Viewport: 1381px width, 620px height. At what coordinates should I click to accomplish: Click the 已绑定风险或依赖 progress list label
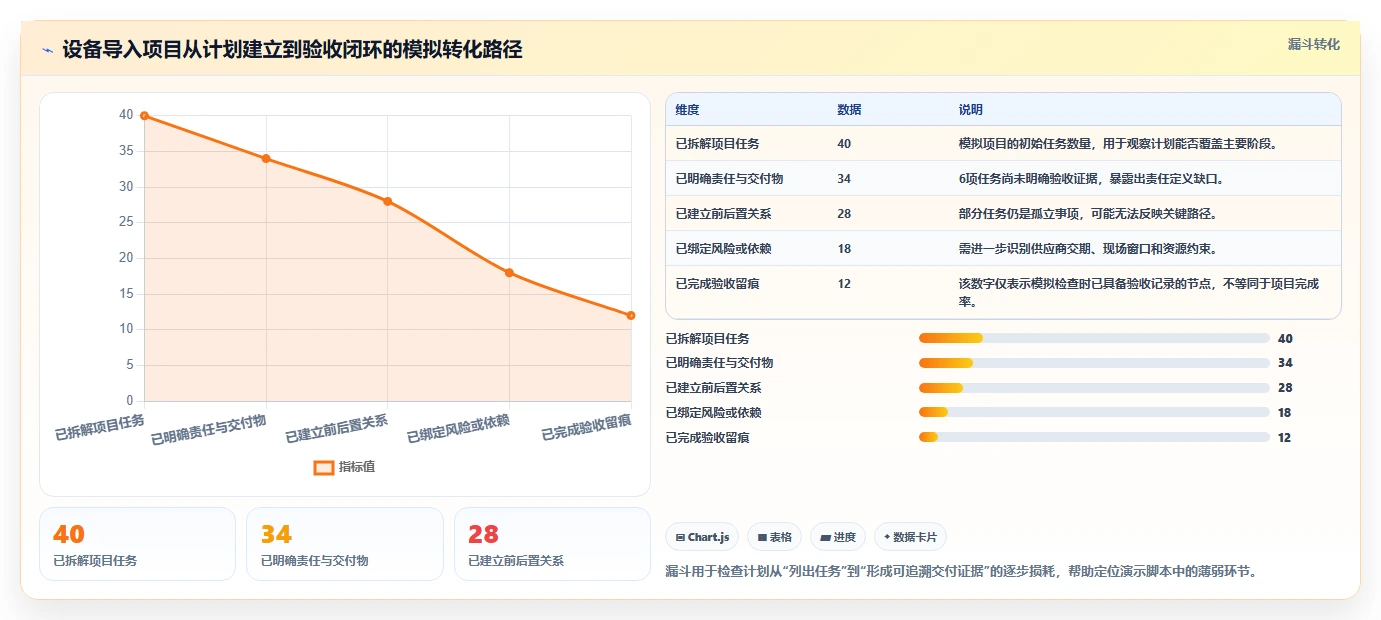[x=714, y=413]
